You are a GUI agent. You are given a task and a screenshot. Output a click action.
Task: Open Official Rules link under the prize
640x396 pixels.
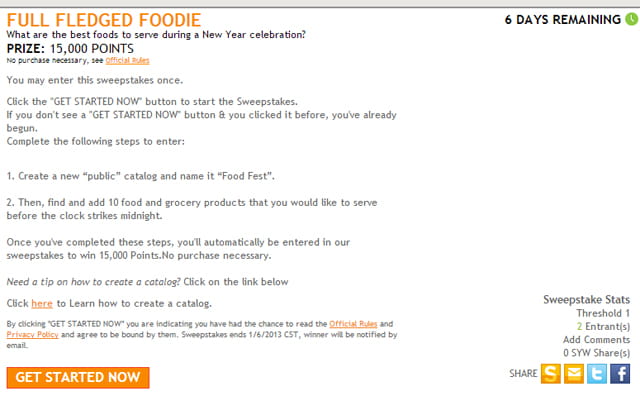click(127, 60)
